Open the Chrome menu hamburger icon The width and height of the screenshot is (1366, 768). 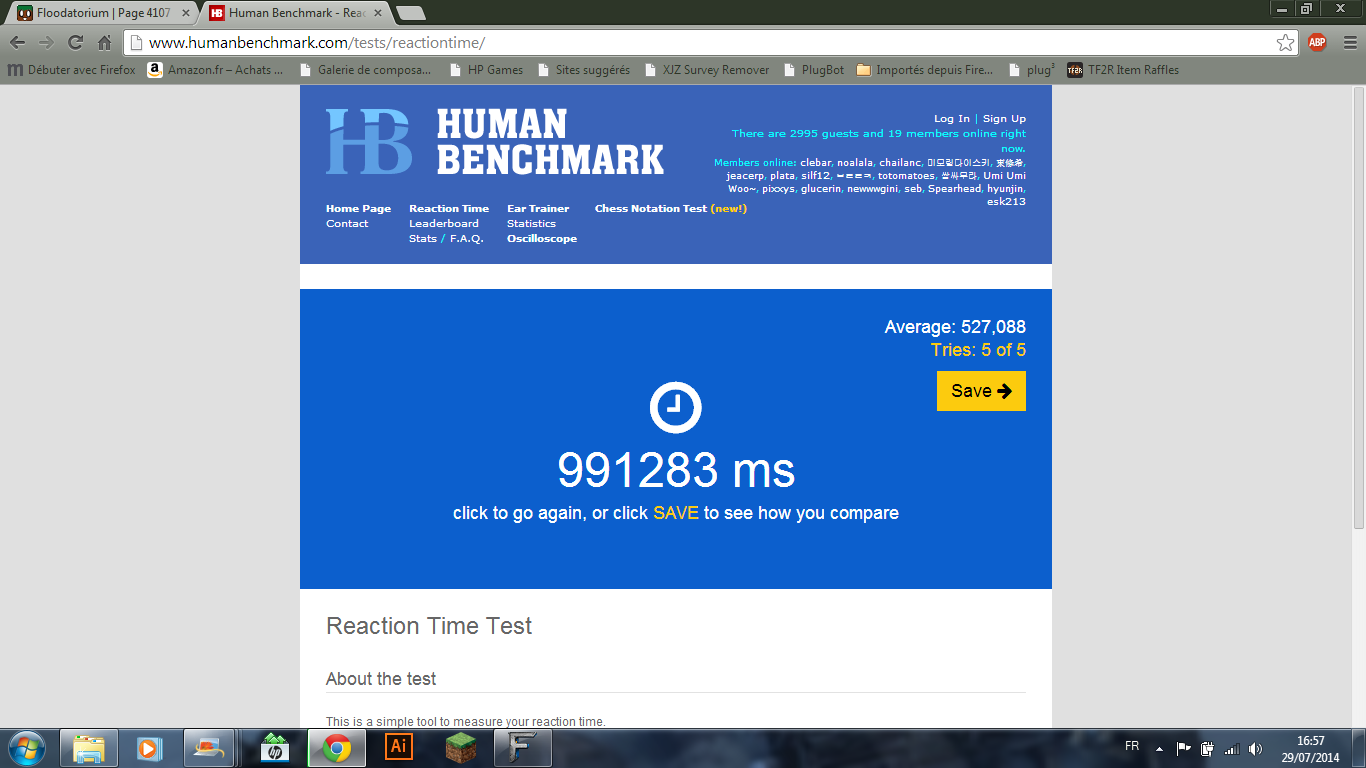[x=1346, y=43]
